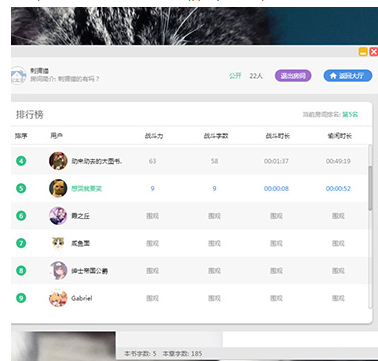Image resolution: width=378 pixels, height=361 pixels.
Task: Click the 战斗字数 column header
Action: 216,136
